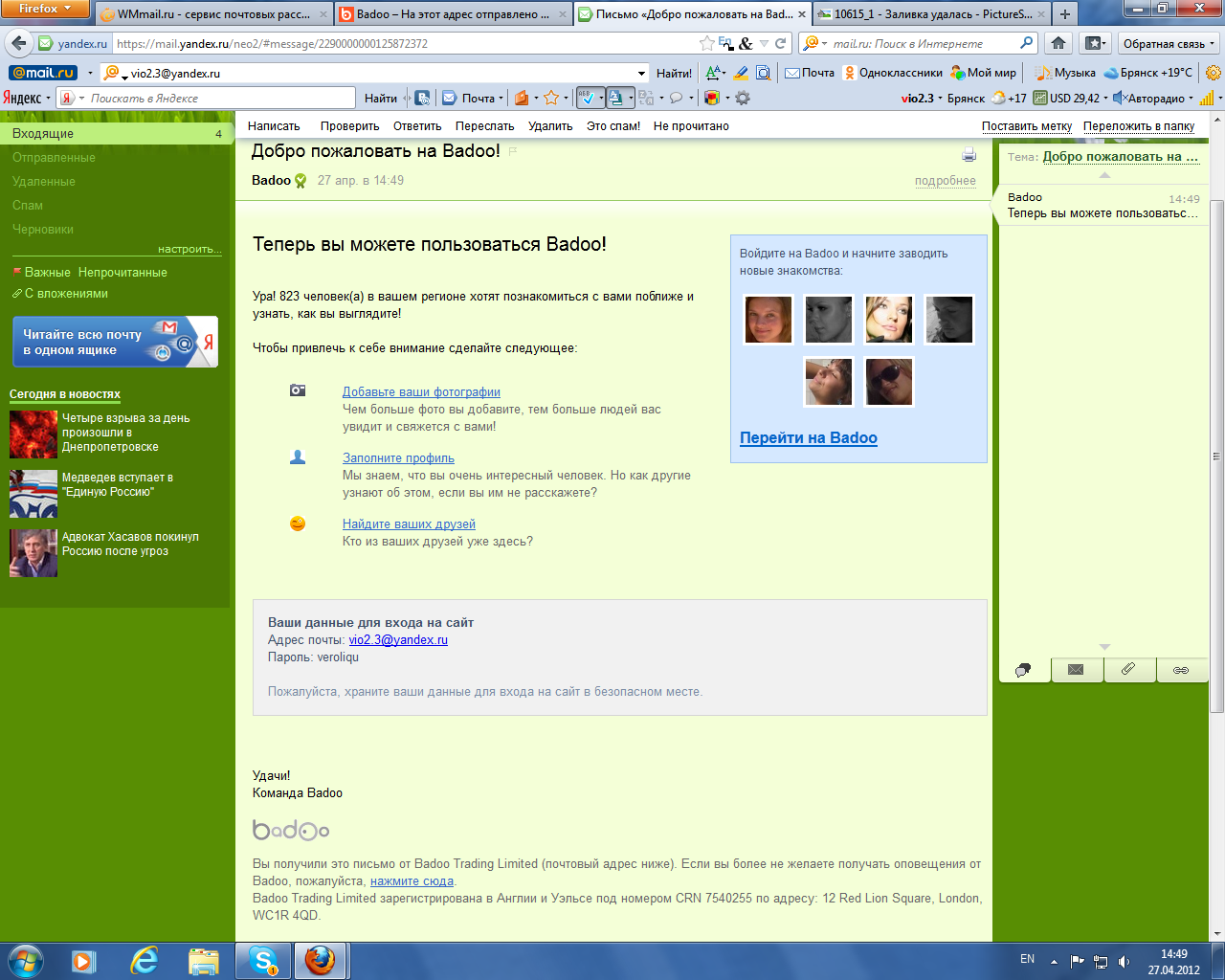Click the browser back arrow
This screenshot has width=1225, height=980.
[x=17, y=43]
